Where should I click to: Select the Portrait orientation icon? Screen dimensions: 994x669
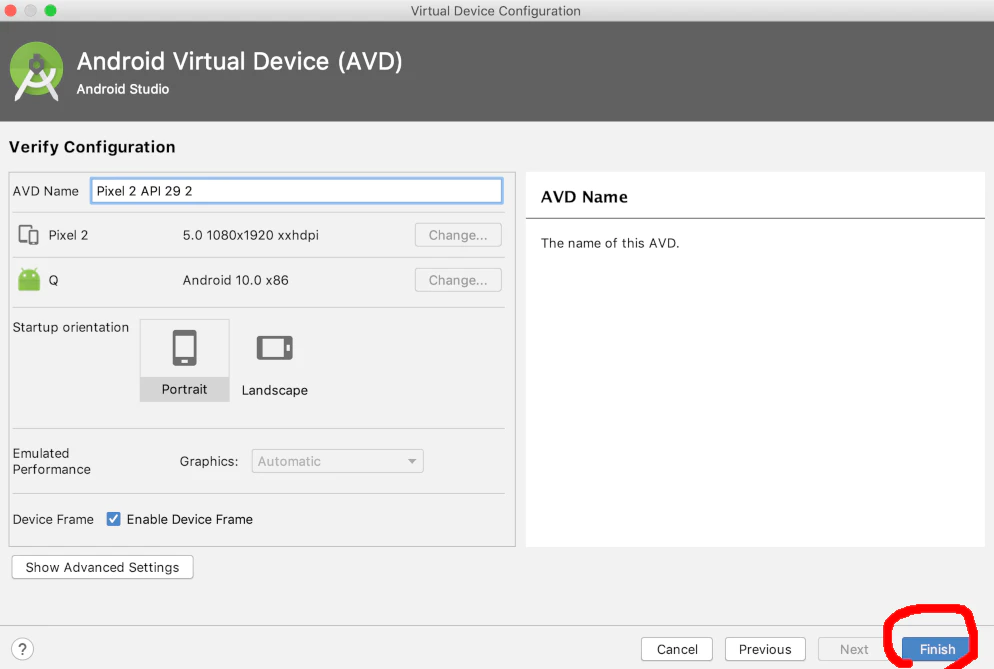[x=184, y=347]
